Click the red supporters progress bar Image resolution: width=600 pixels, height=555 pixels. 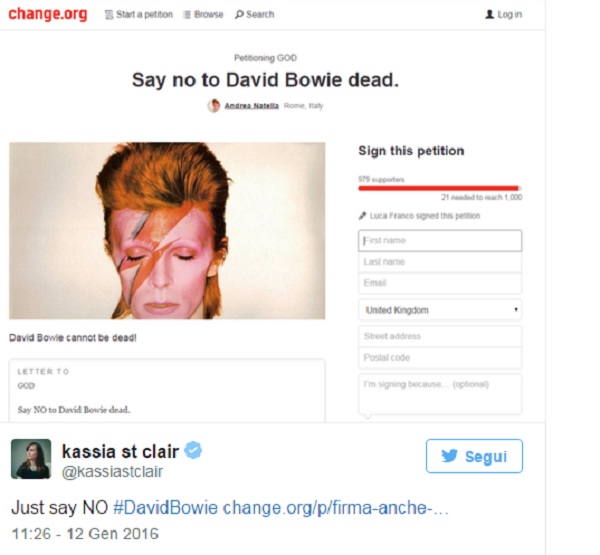tap(440, 188)
